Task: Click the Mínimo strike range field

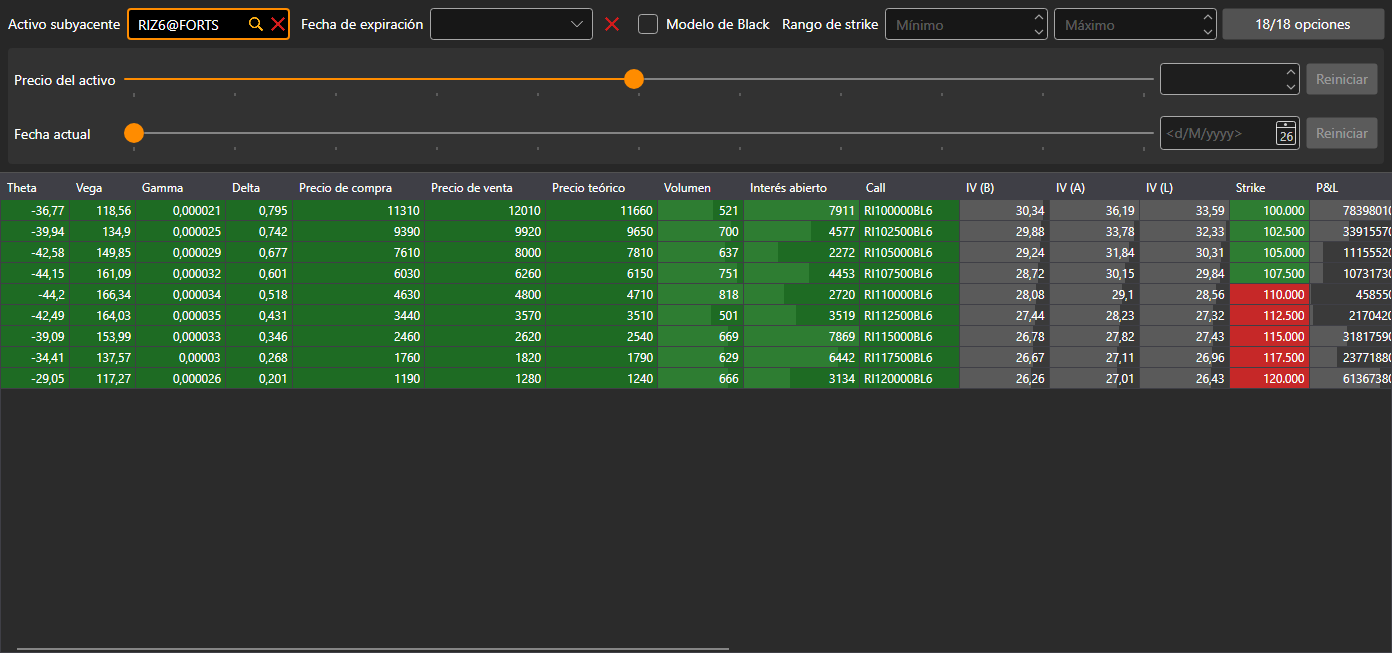Action: 966,24
